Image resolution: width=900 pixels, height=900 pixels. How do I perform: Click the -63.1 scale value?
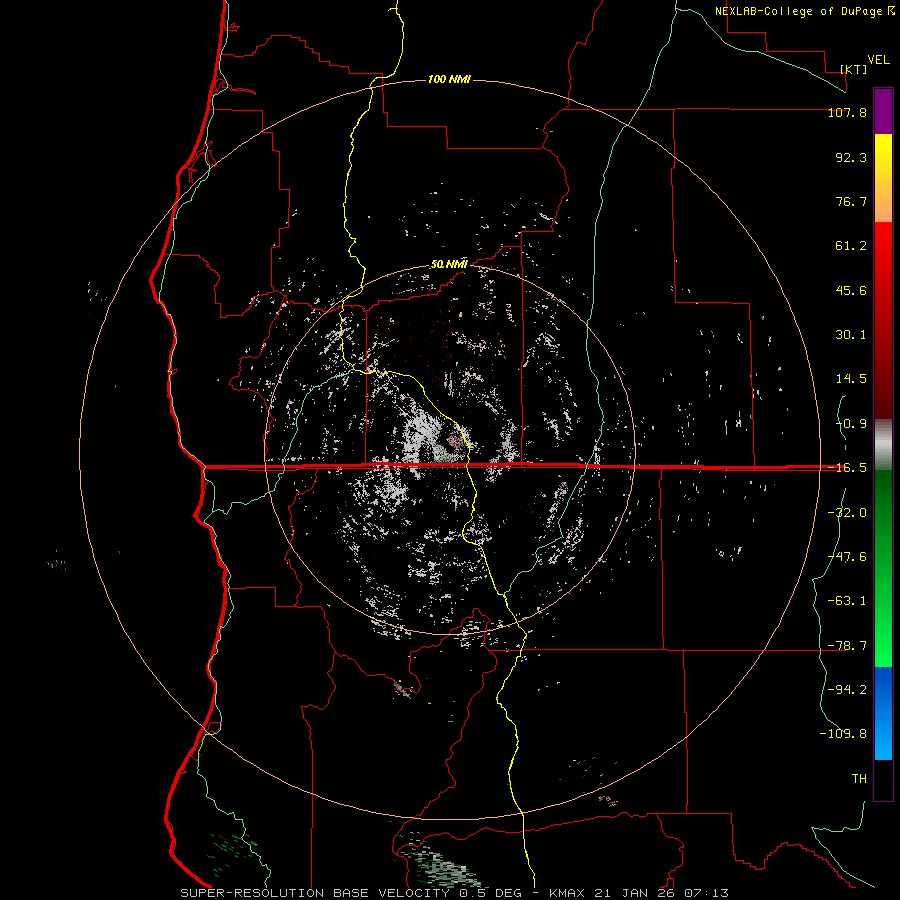[847, 601]
